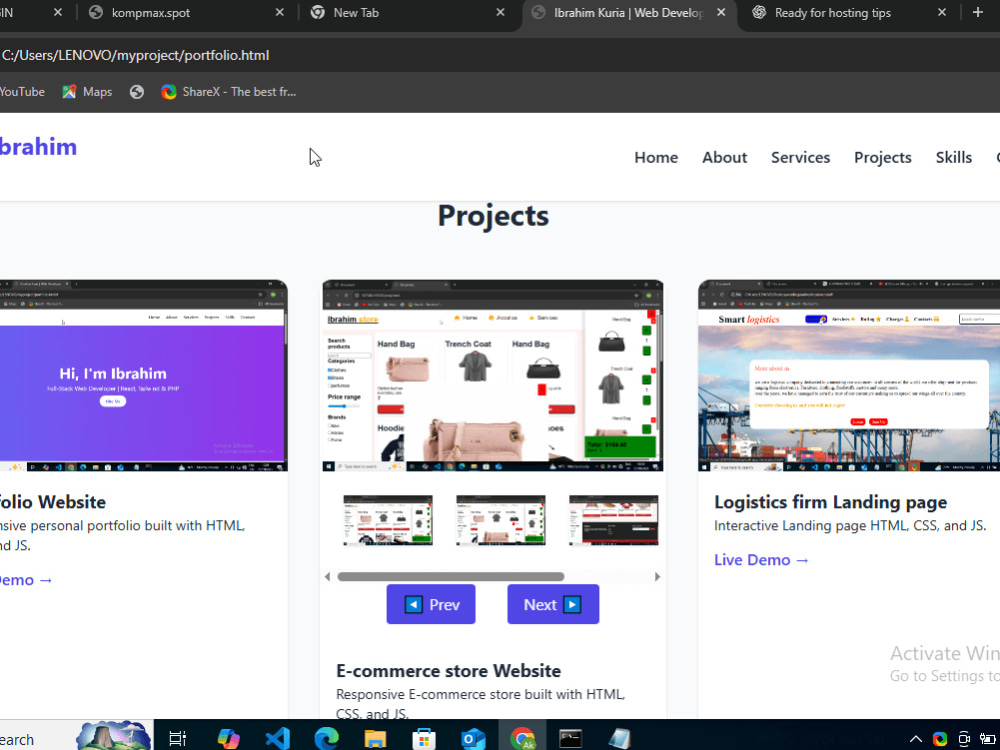Screen dimensions: 1000x750
Task: Click the Logistics firm Landing page title
Action: [x=830, y=502]
